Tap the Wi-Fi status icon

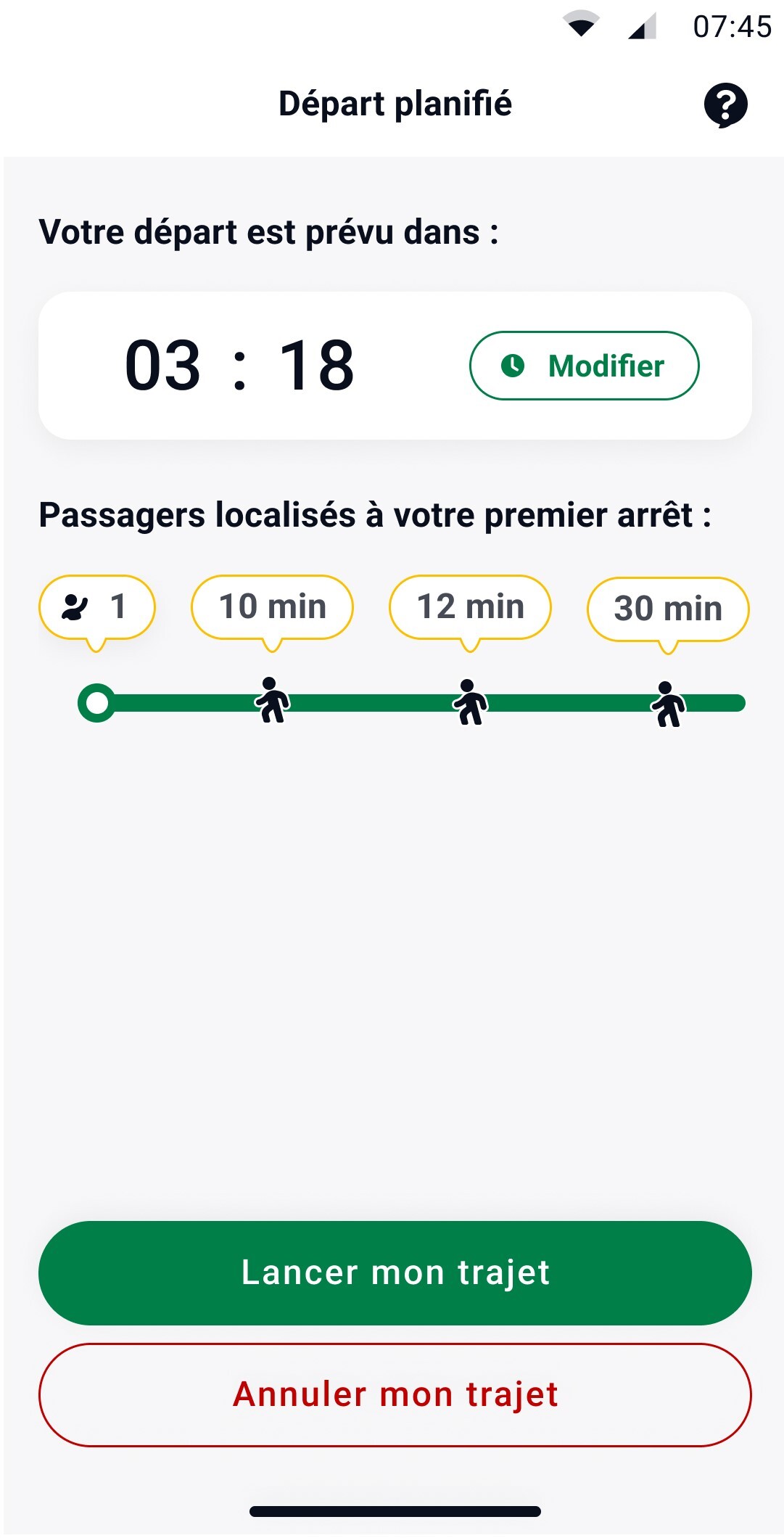click(581, 25)
